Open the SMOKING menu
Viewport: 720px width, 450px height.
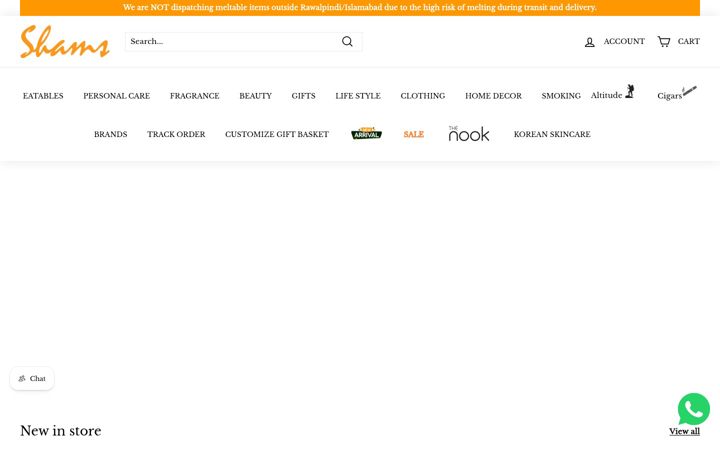coord(561,96)
